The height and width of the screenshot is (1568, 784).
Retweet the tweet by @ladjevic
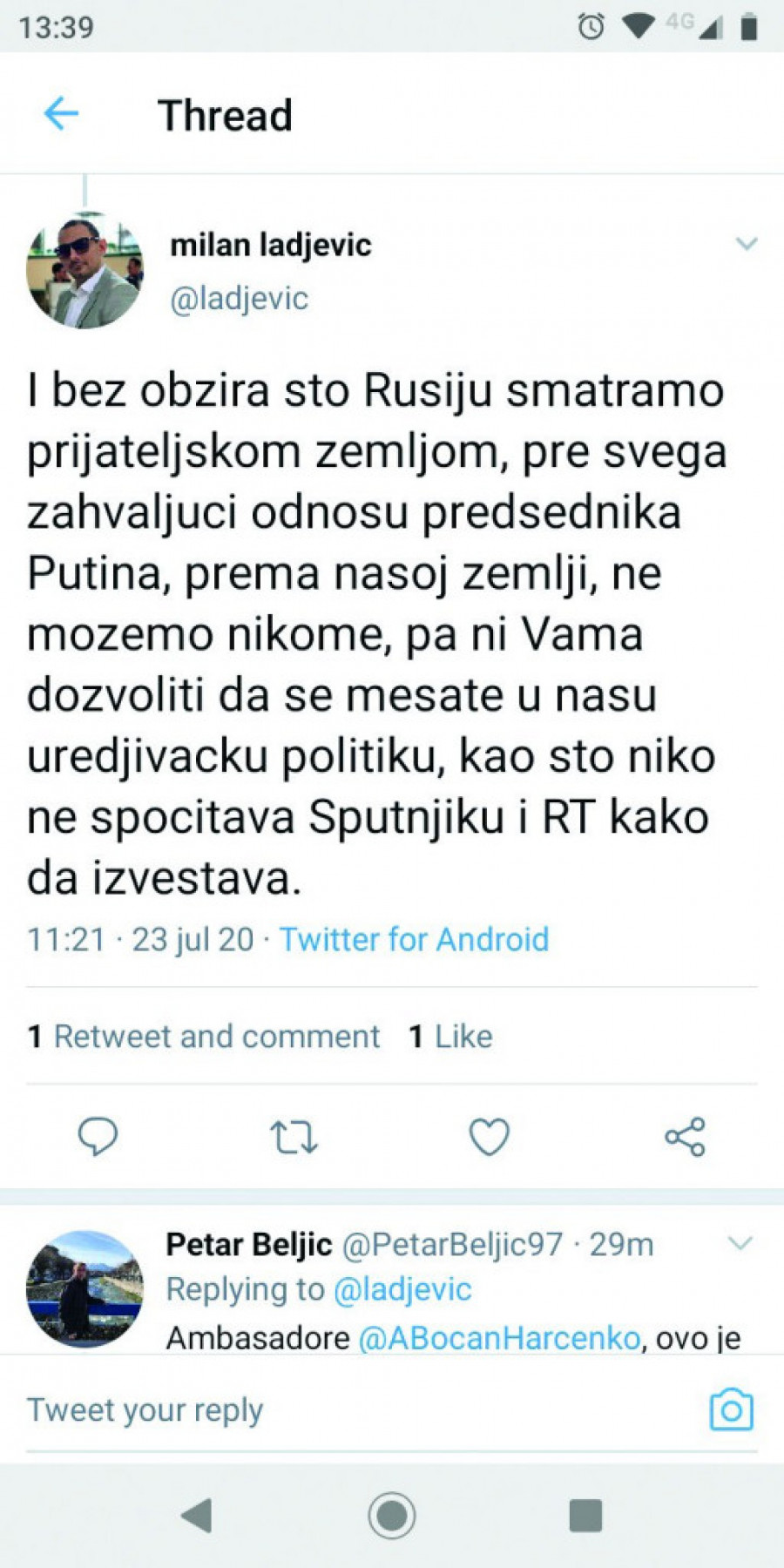click(x=294, y=1137)
